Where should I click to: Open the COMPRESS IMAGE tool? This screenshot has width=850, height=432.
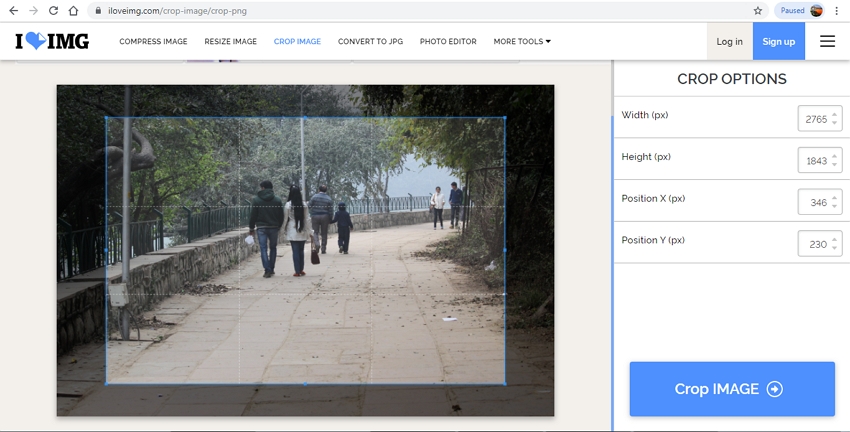pyautogui.click(x=153, y=41)
